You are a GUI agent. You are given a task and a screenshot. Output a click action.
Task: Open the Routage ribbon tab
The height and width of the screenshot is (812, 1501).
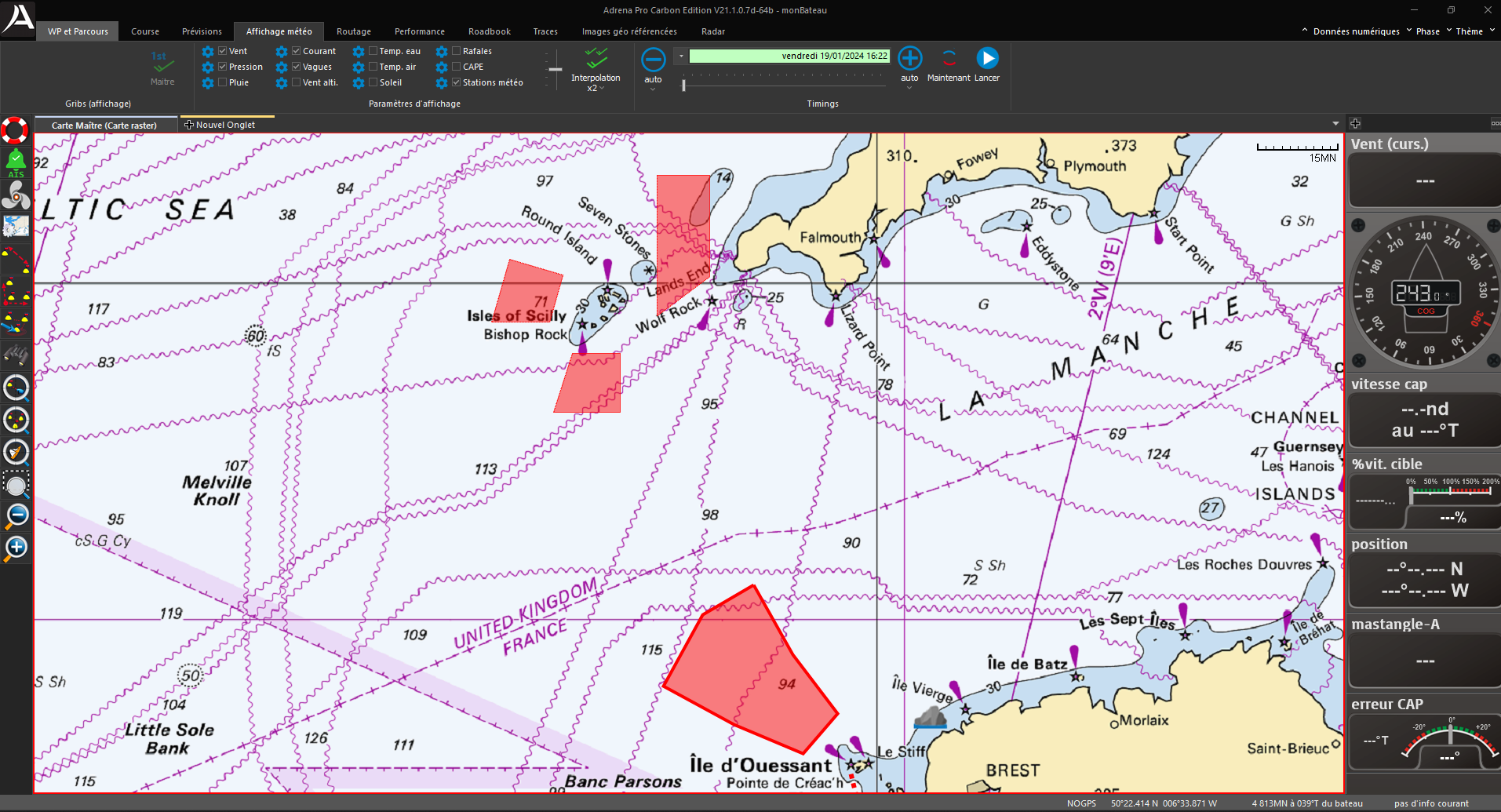coord(354,31)
